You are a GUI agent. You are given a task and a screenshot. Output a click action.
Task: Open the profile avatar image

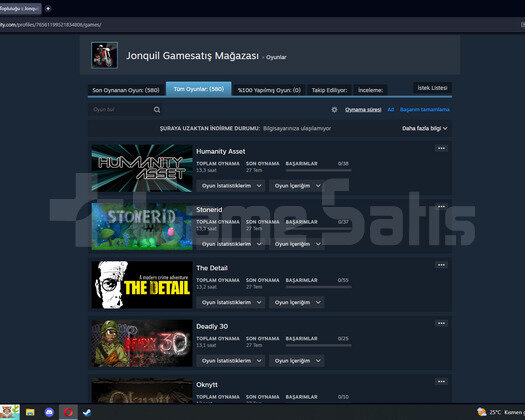[x=104, y=55]
